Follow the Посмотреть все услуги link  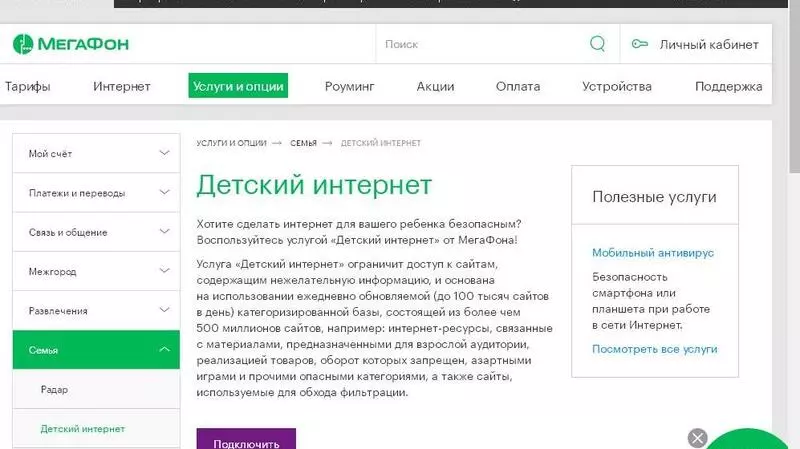tap(654, 349)
